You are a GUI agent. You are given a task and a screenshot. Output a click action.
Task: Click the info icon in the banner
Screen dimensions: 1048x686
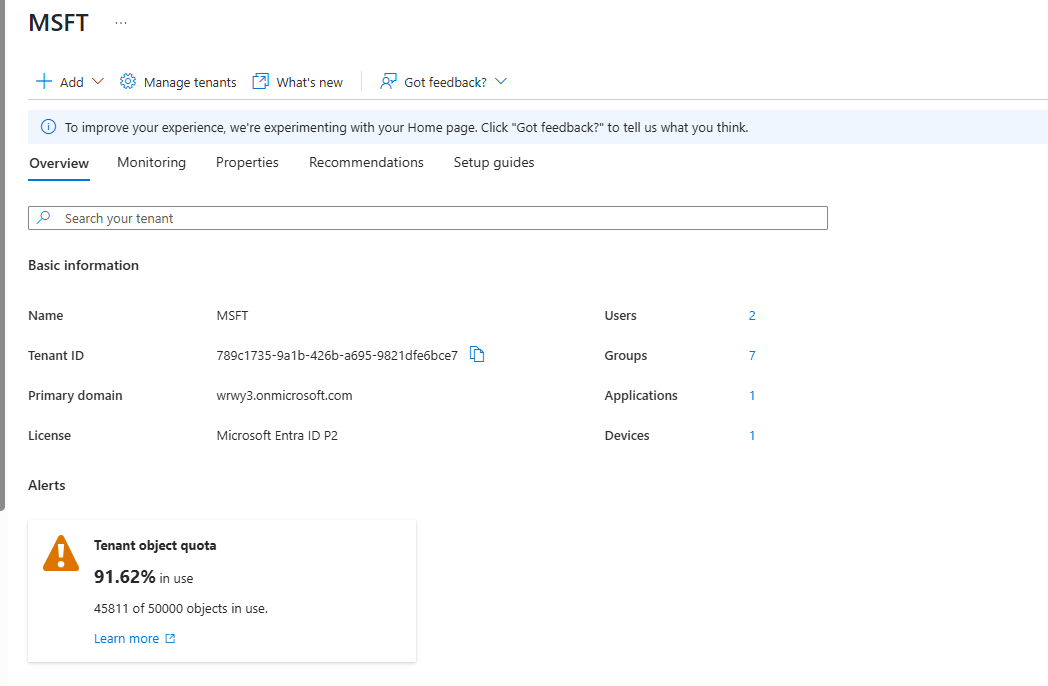click(49, 127)
